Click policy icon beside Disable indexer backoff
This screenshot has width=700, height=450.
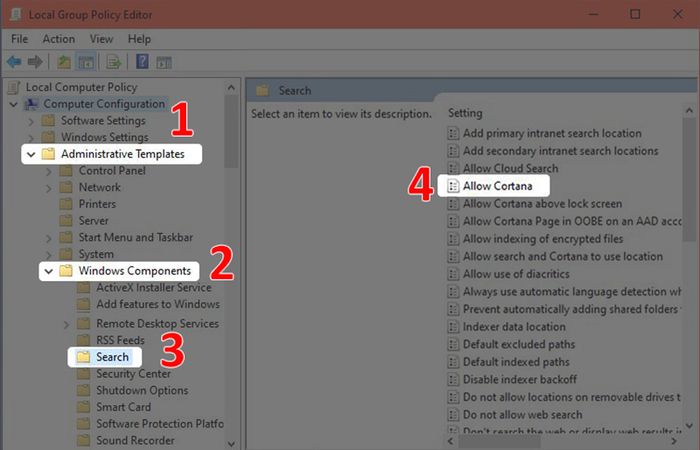(453, 379)
